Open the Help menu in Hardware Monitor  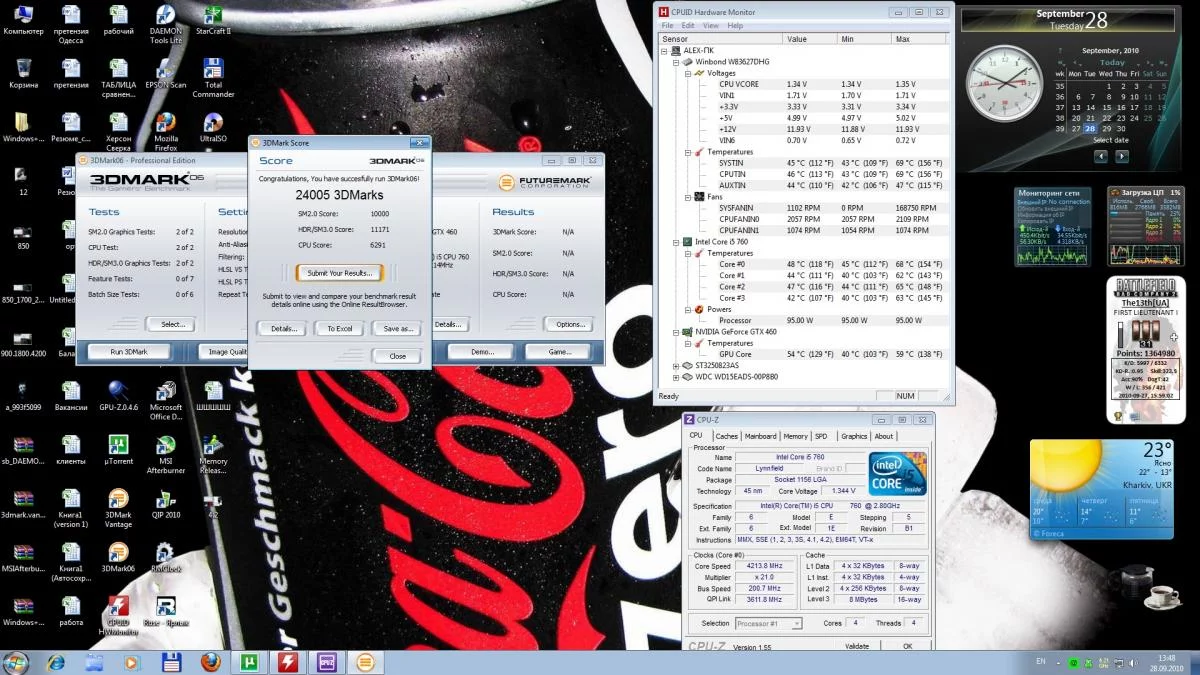735,25
